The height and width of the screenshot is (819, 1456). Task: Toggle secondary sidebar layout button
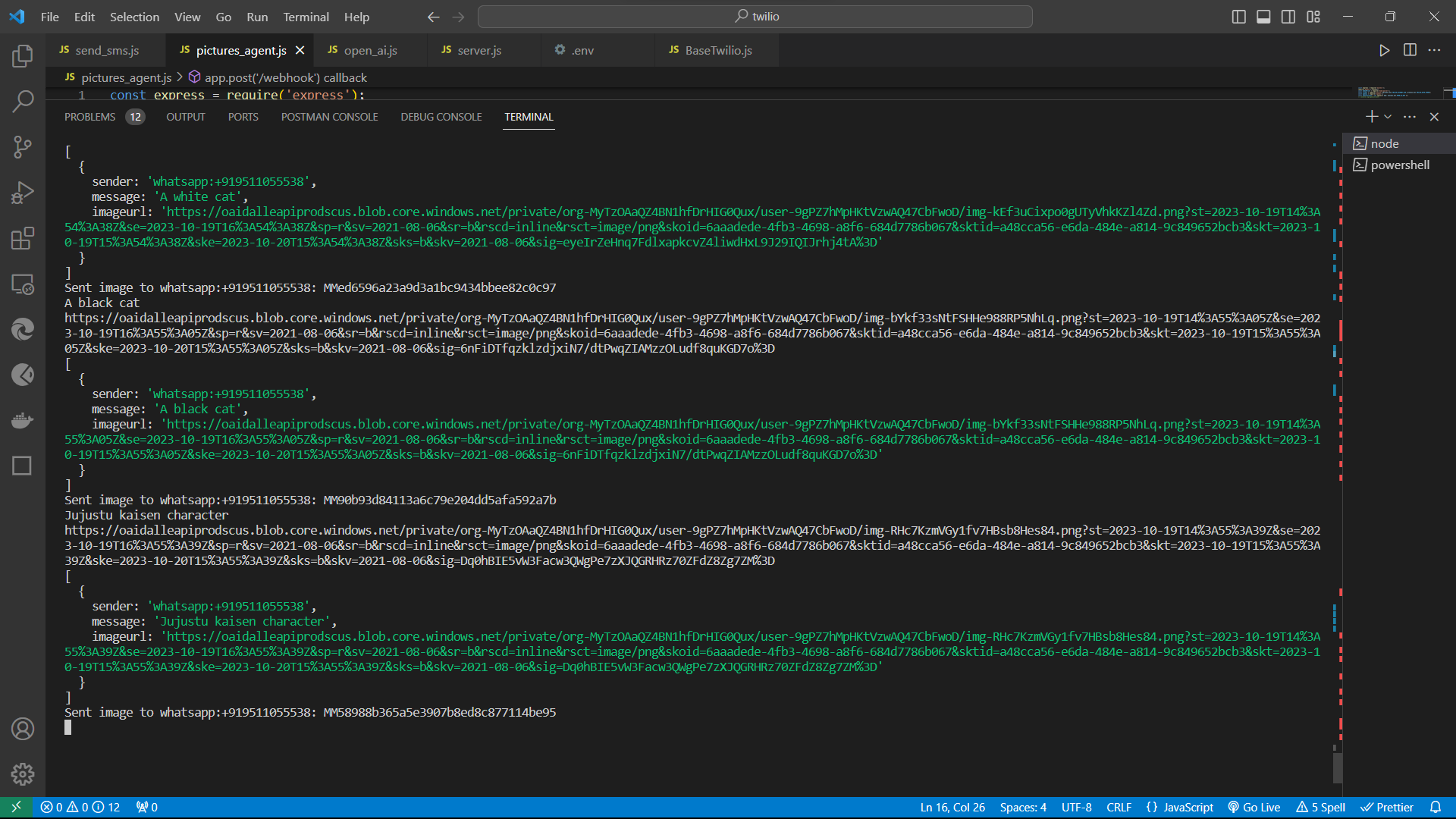click(x=1288, y=17)
